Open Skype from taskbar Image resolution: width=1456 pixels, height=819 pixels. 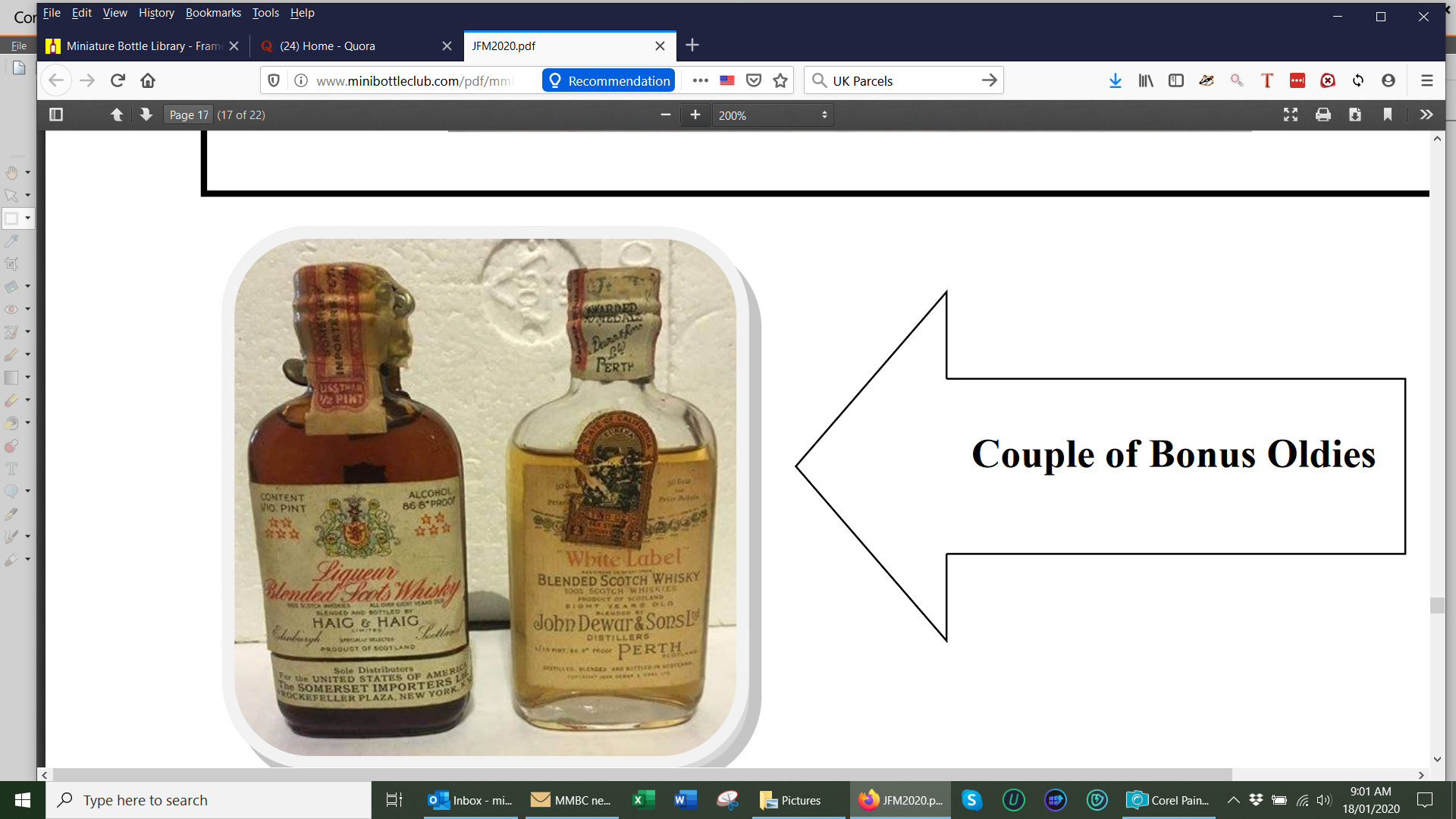click(971, 800)
